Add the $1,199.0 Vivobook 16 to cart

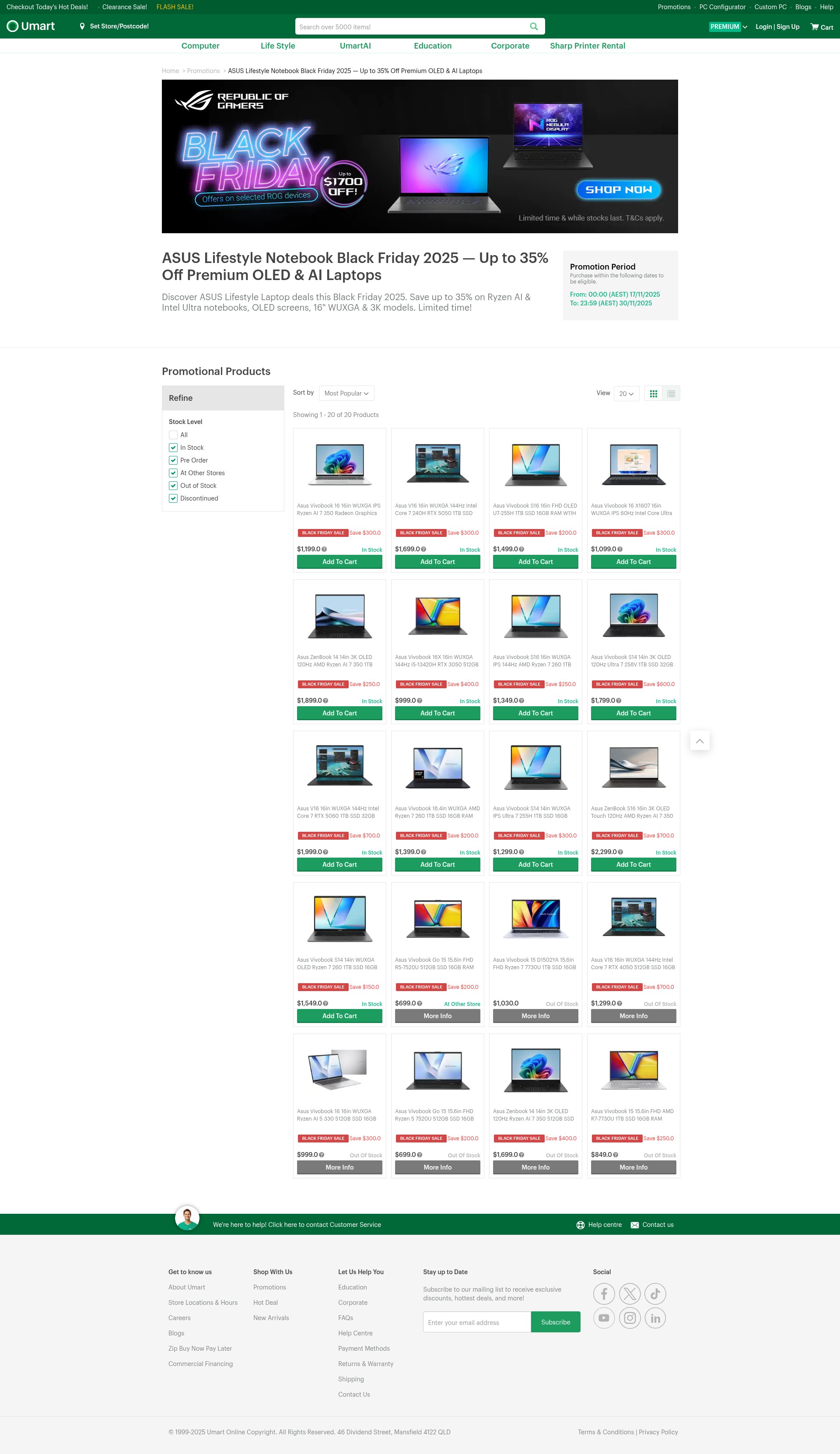coord(339,562)
